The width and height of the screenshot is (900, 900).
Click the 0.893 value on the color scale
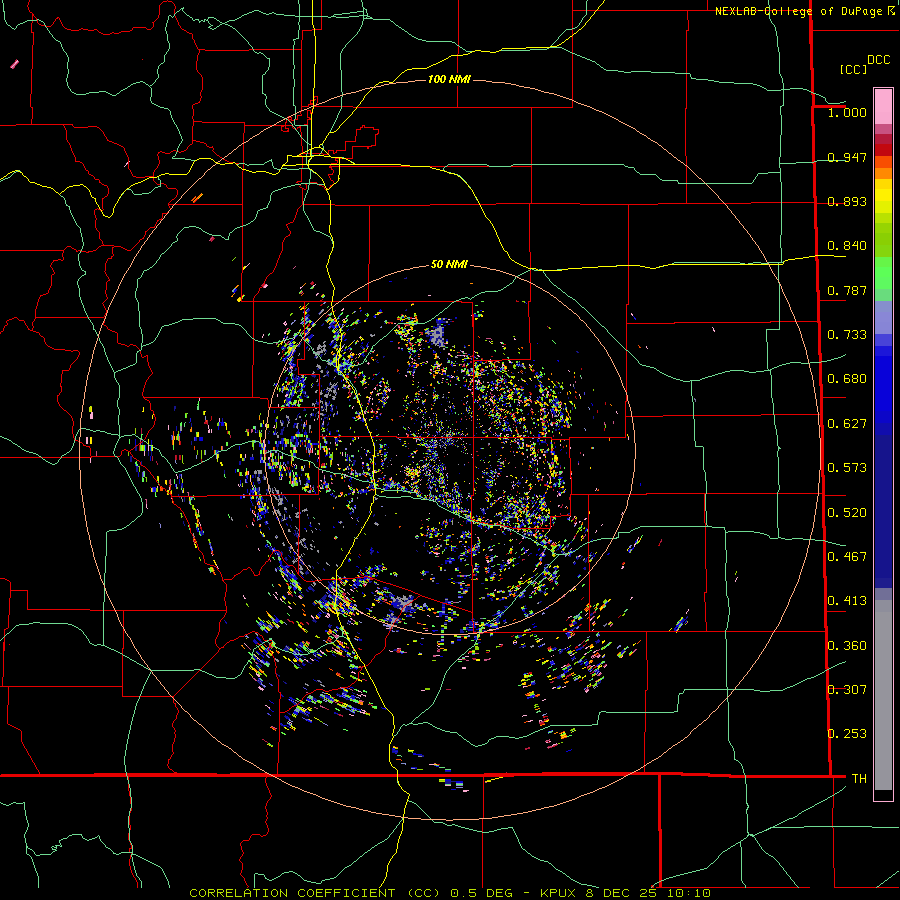click(847, 201)
